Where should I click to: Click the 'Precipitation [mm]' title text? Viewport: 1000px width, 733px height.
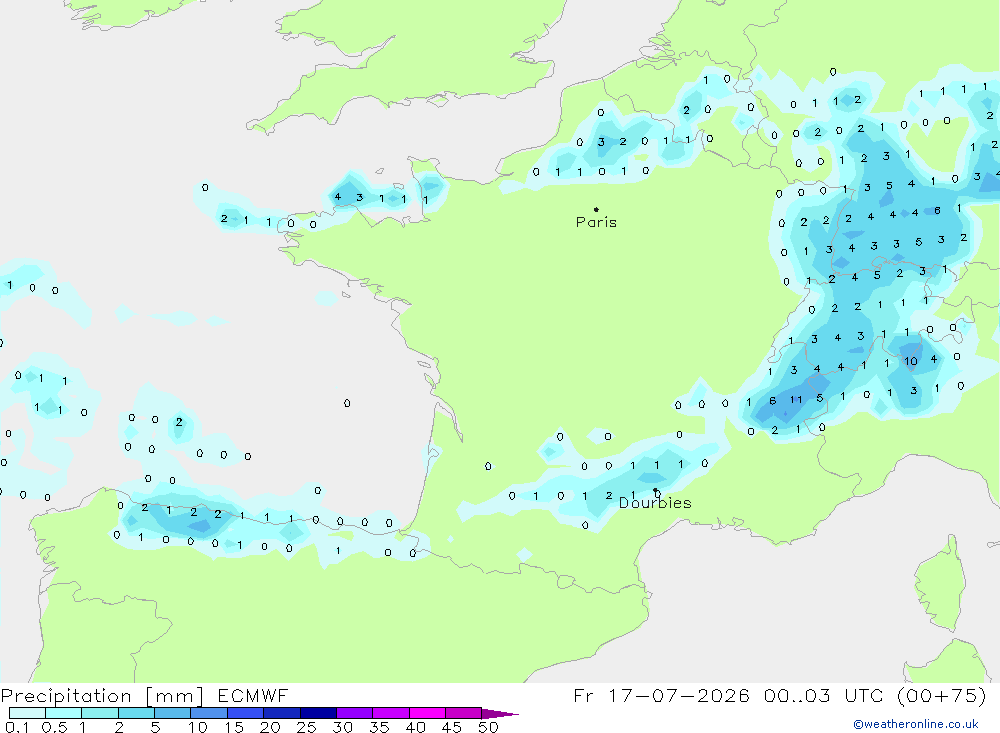point(102,696)
